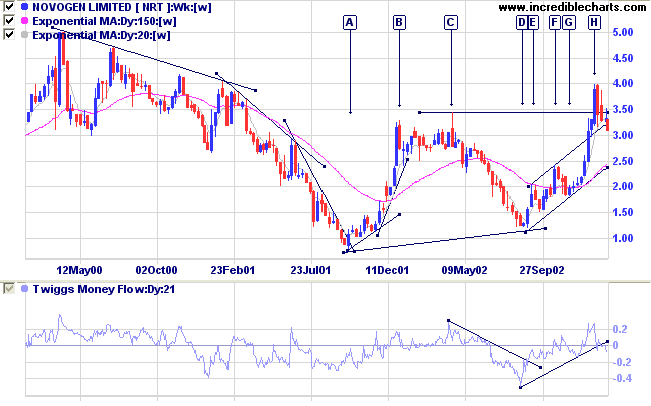Click the 02Oct00 date axis label
The image size is (651, 406).
coord(157,270)
